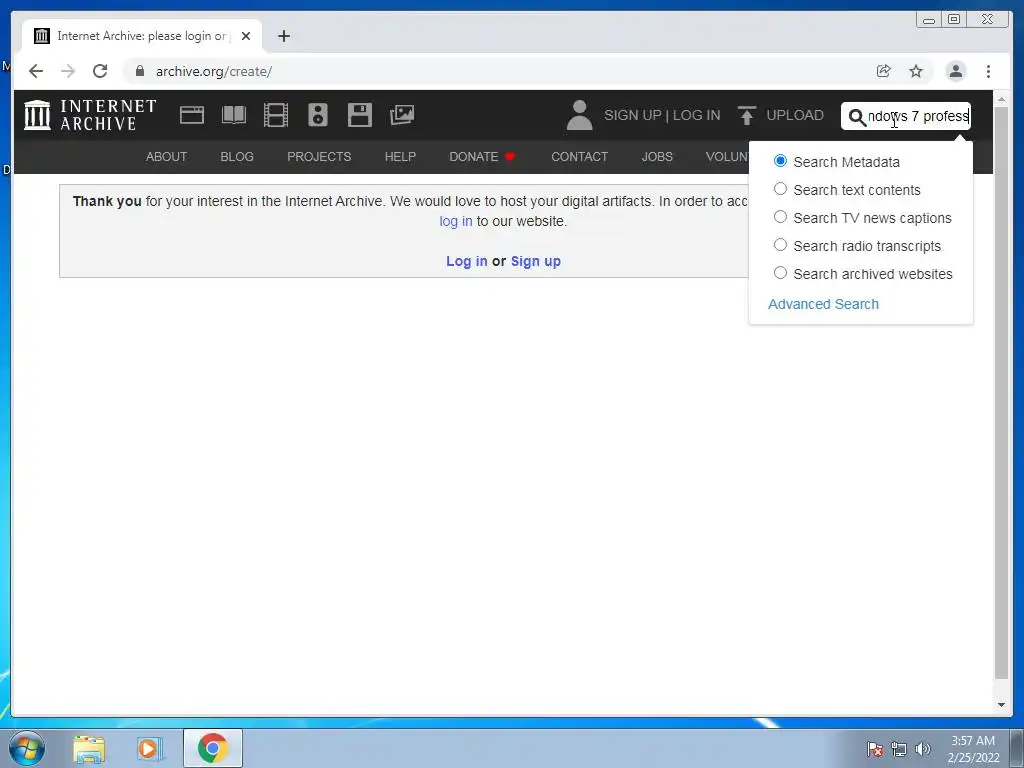Image resolution: width=1024 pixels, height=768 pixels.
Task: Select Search text contents radio option
Action: 780,189
